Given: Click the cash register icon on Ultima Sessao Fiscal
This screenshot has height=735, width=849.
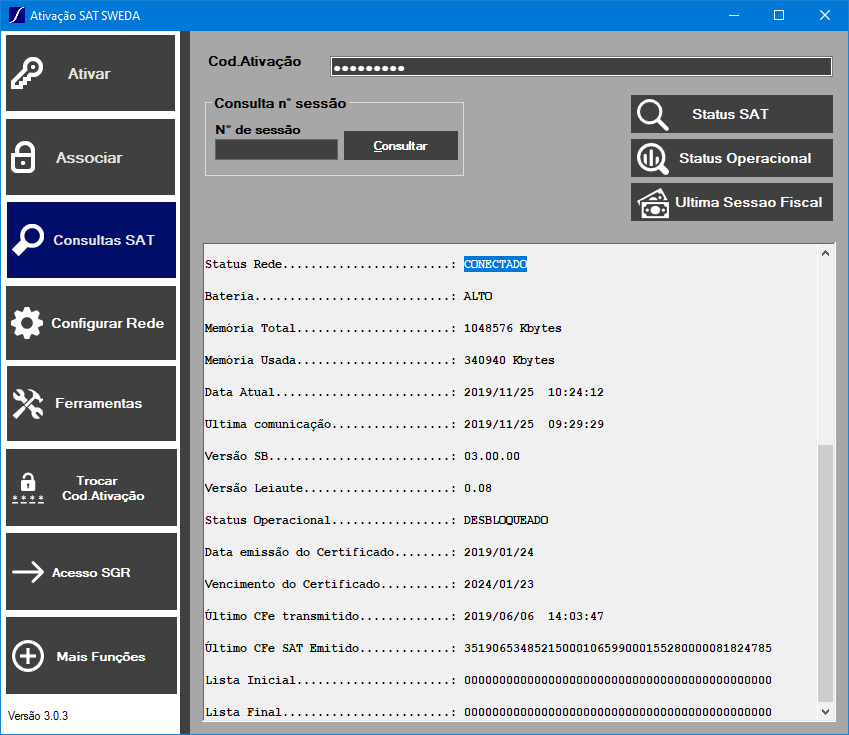Looking at the screenshot, I should click(654, 203).
